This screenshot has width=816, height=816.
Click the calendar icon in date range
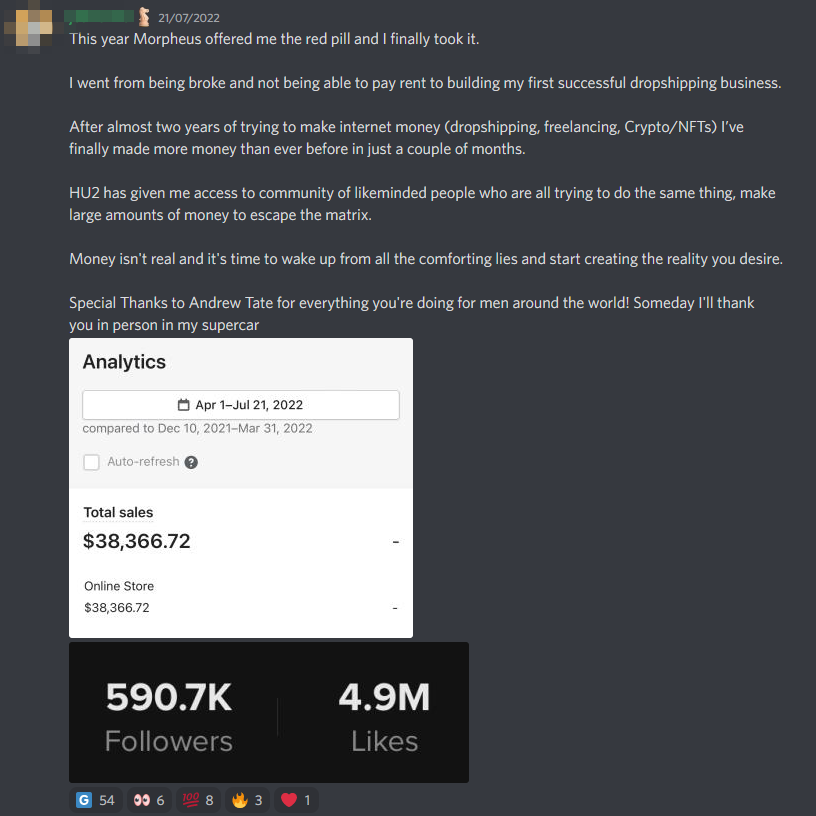183,405
